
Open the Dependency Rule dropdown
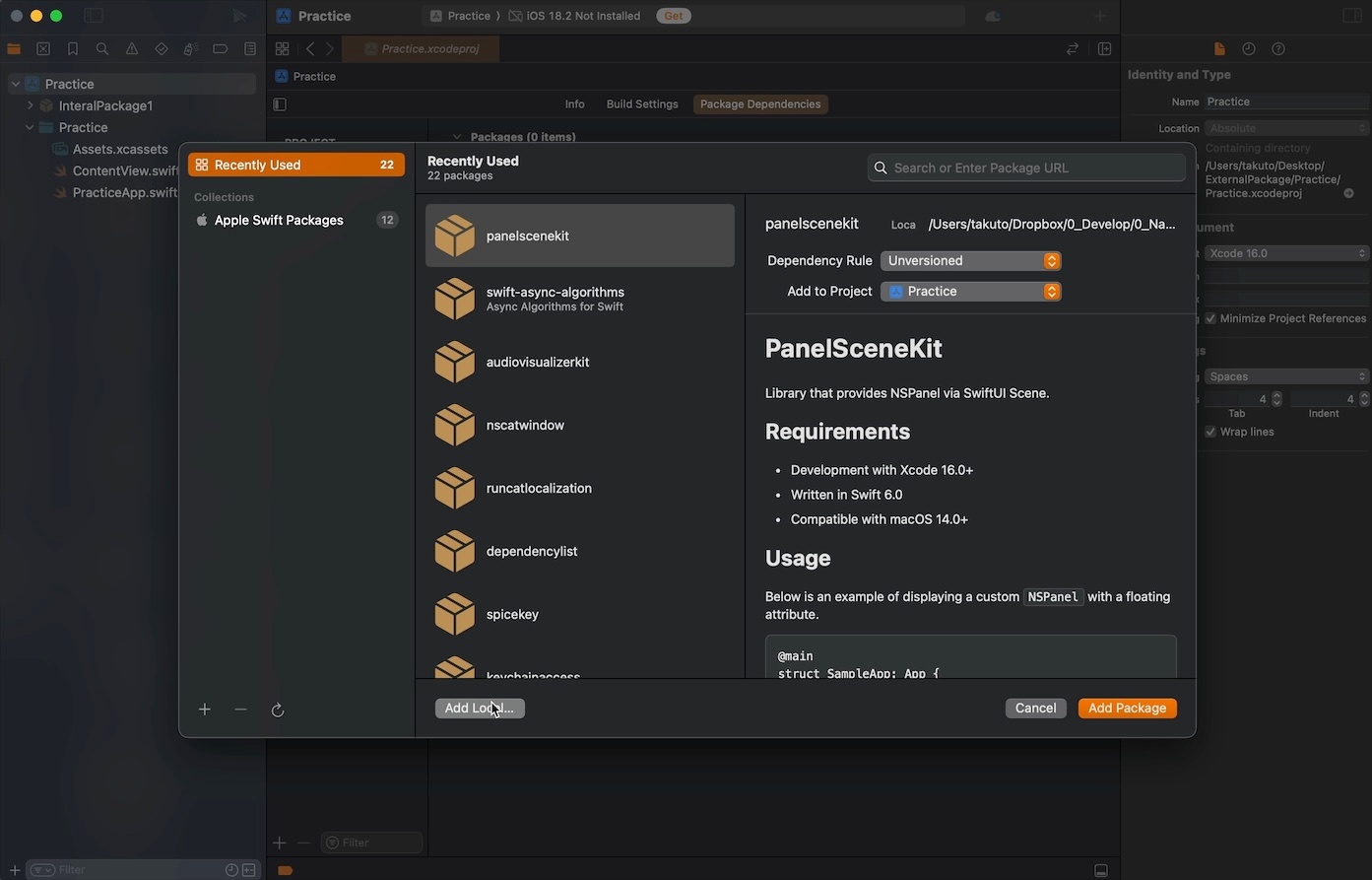970,261
